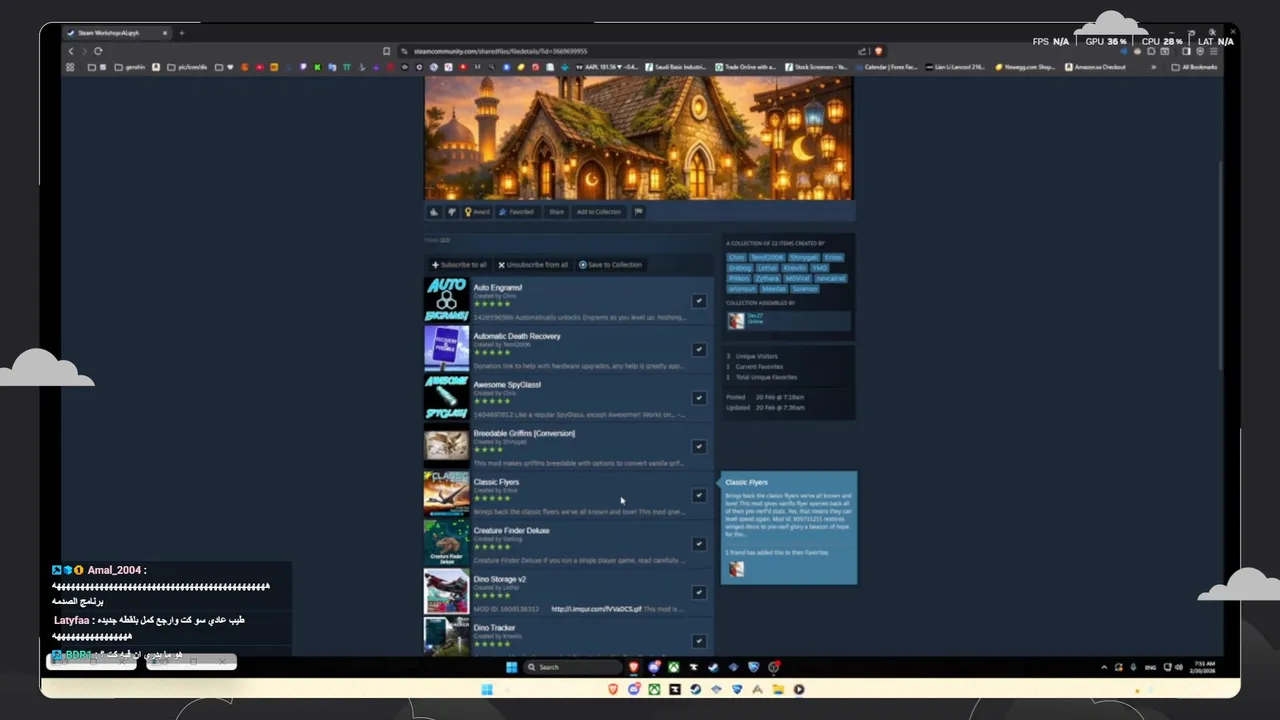
Task: Toggle the subscribe checkbox for Automatic Death Recovery
Action: click(x=699, y=349)
